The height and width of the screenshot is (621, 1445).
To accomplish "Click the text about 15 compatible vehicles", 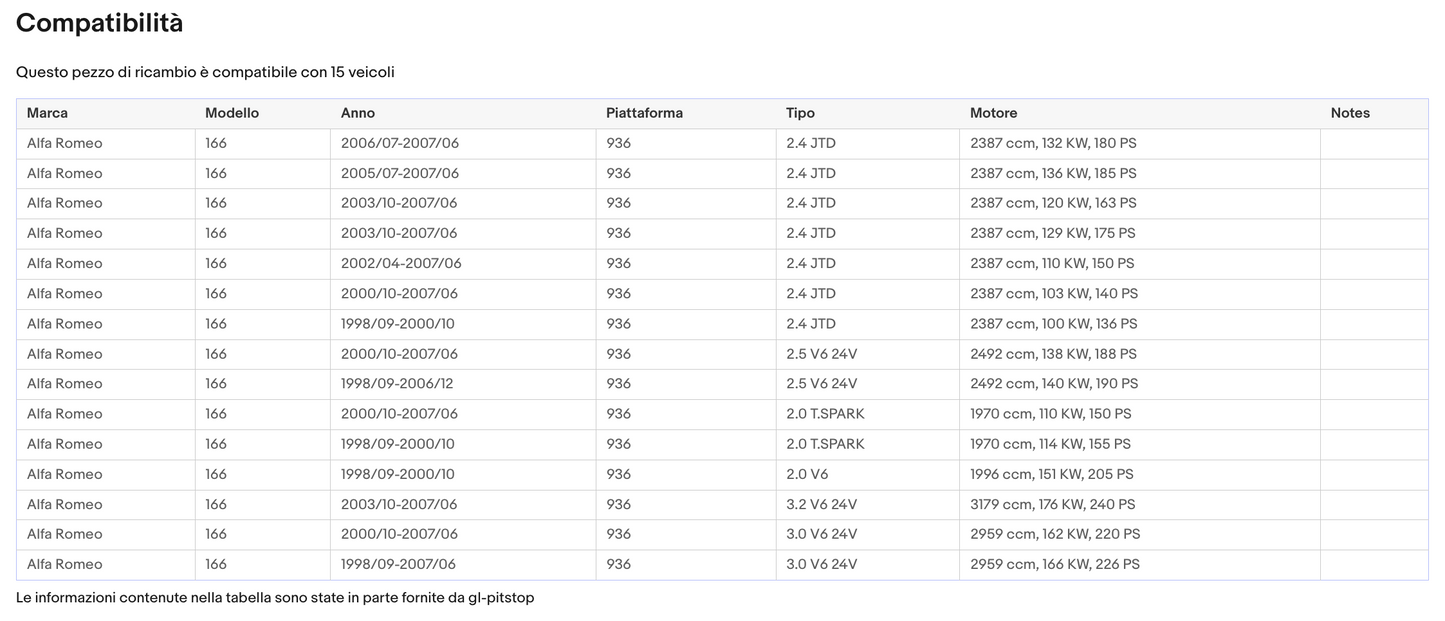I will click(205, 72).
